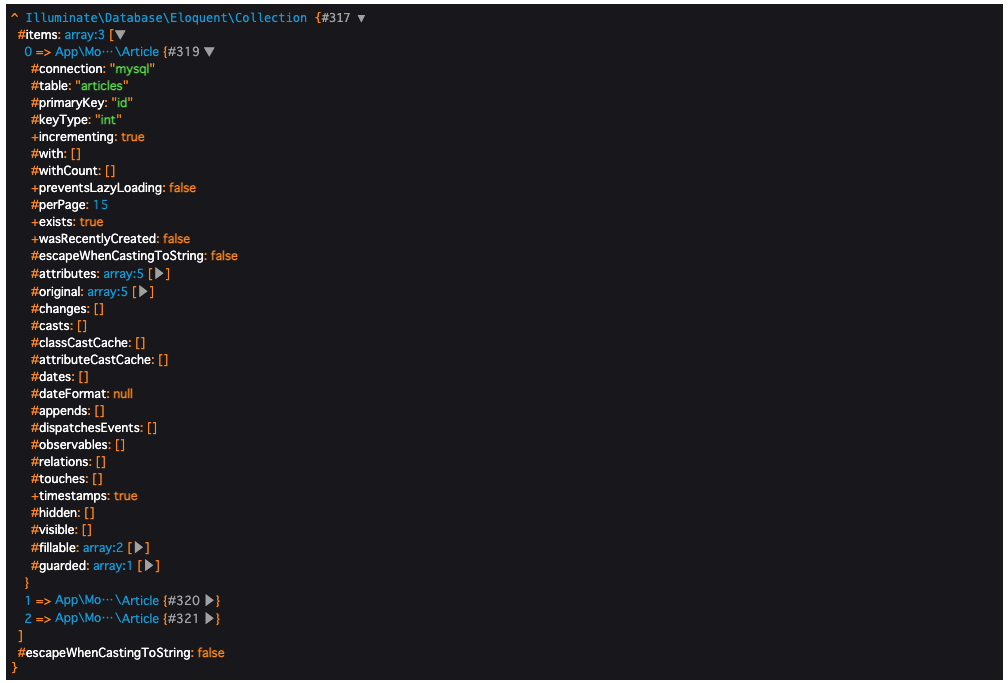Screen dimensions: 1008x683
Task: Select the #connection "mysql" value
Action: click(x=132, y=69)
